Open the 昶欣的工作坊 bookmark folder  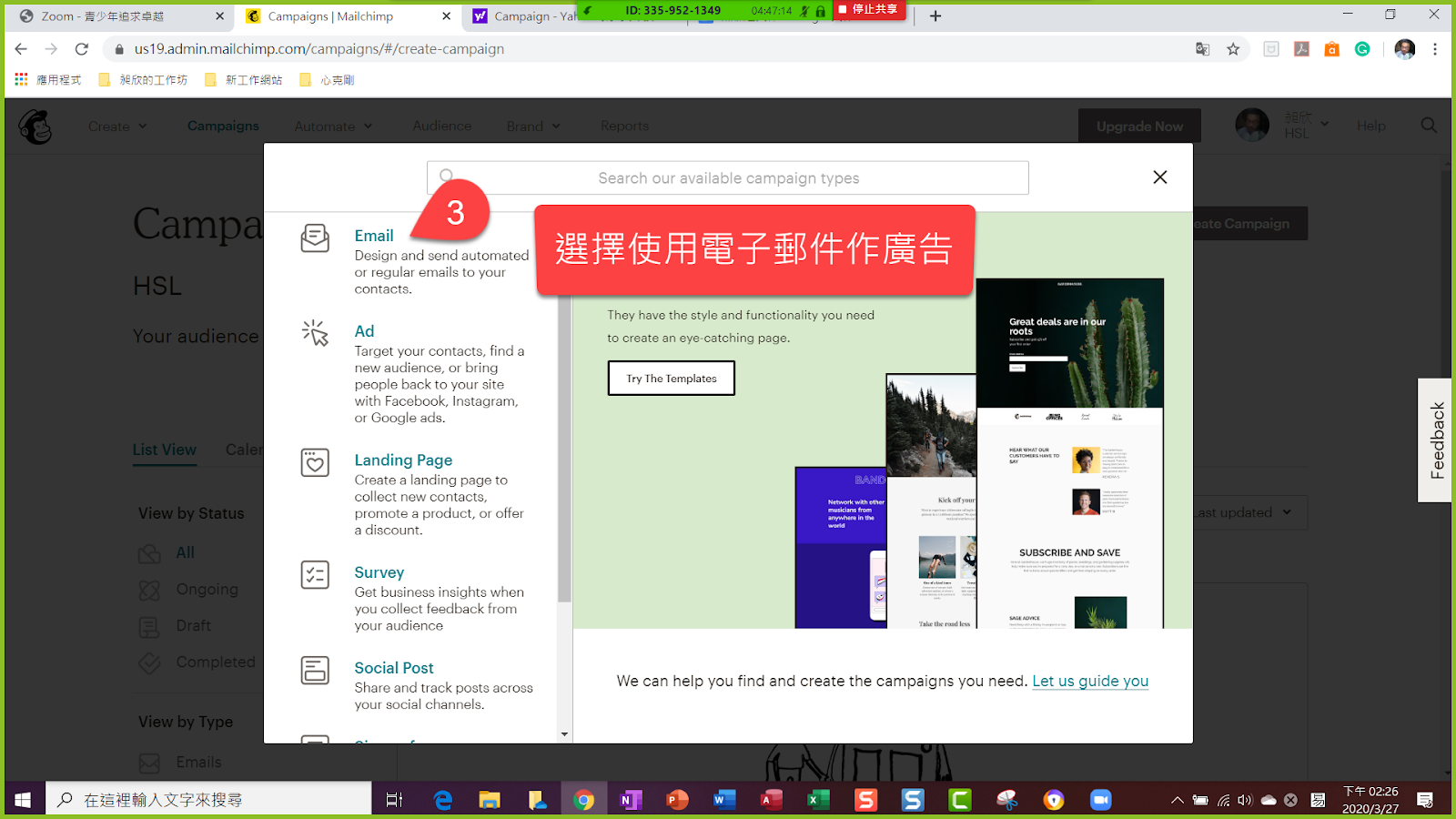[x=143, y=80]
